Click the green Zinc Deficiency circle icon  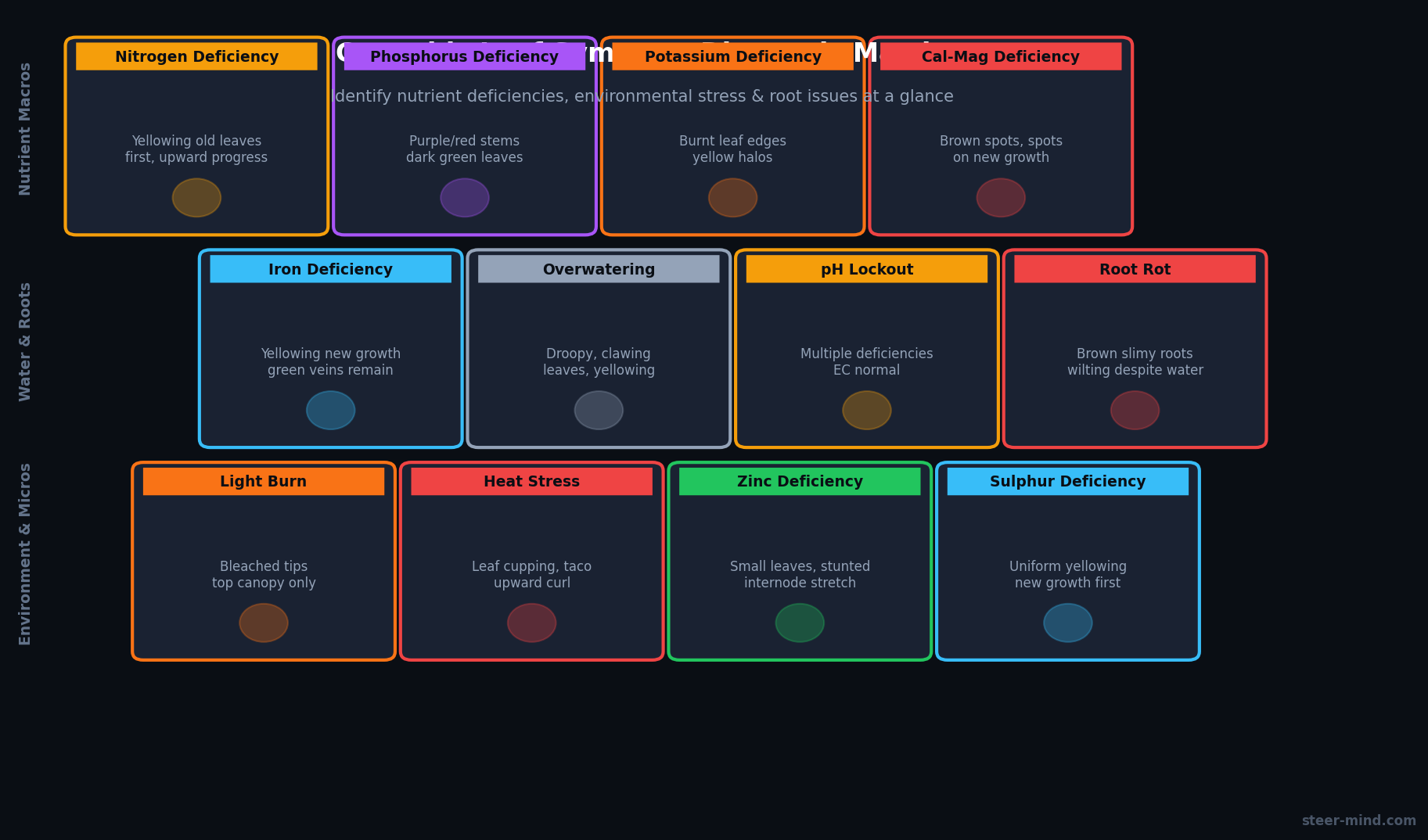[x=800, y=623]
